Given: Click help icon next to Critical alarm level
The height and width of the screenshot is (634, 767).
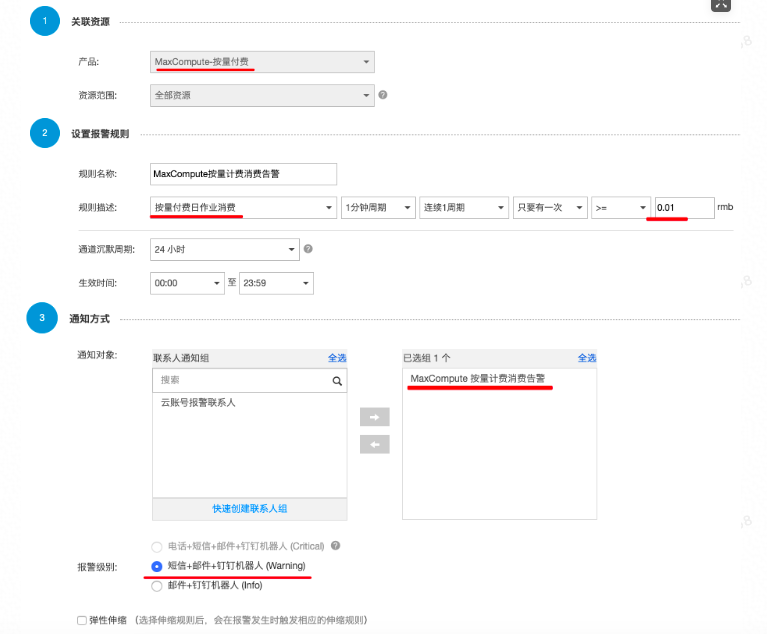Looking at the screenshot, I should tap(336, 545).
